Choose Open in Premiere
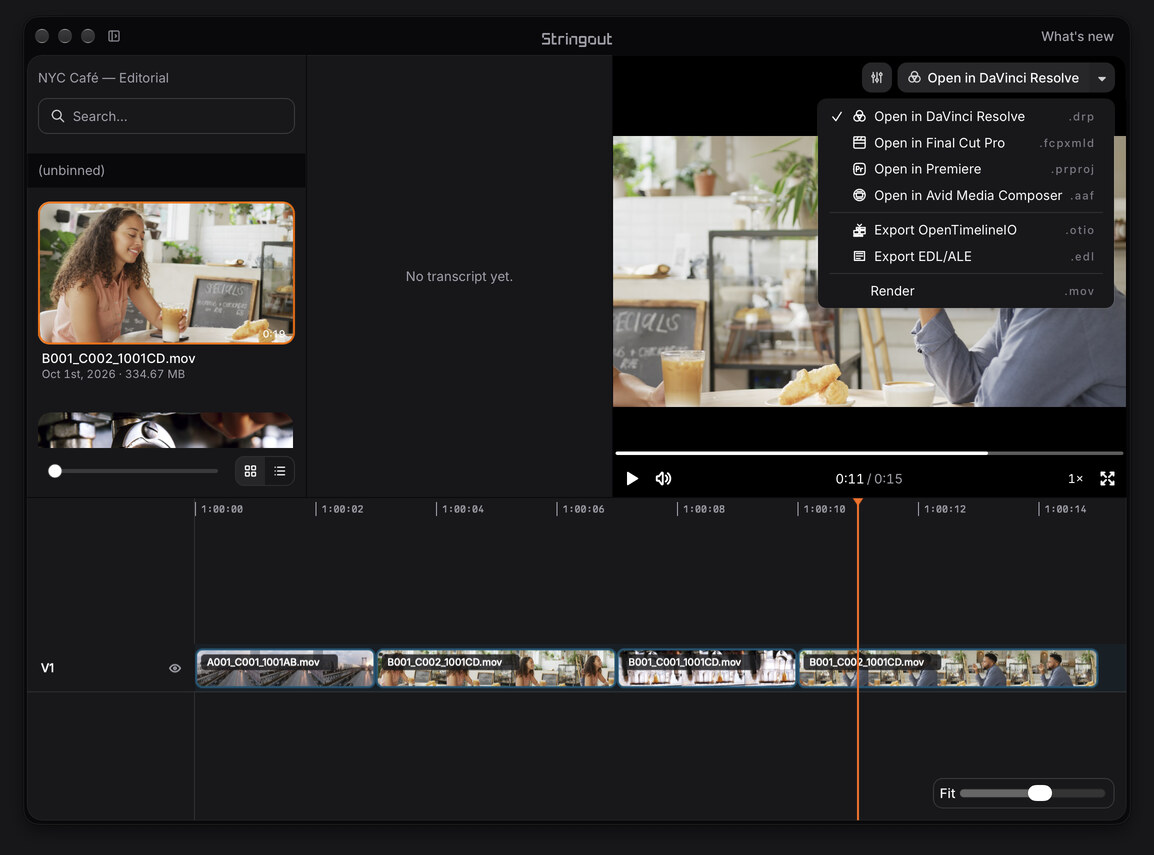 966,169
